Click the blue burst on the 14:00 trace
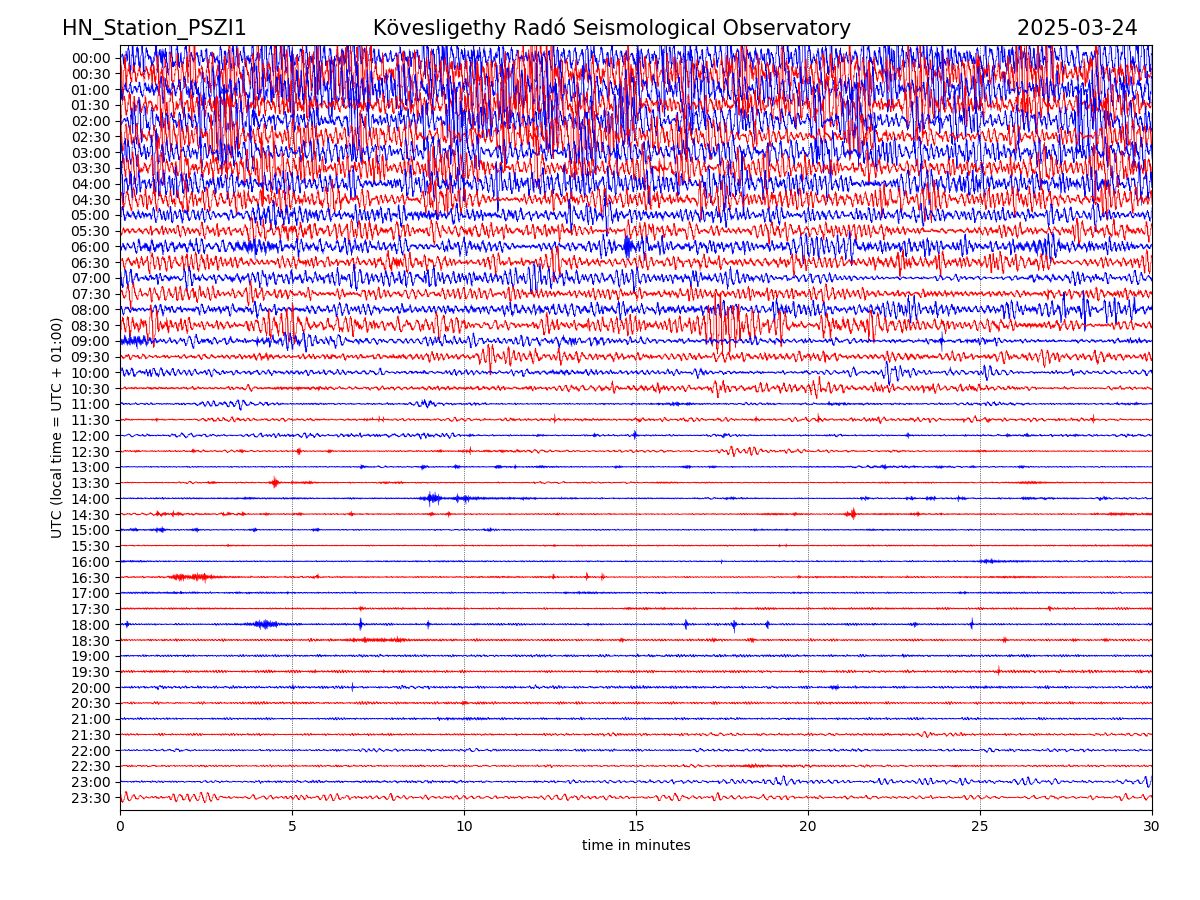 click(x=433, y=498)
